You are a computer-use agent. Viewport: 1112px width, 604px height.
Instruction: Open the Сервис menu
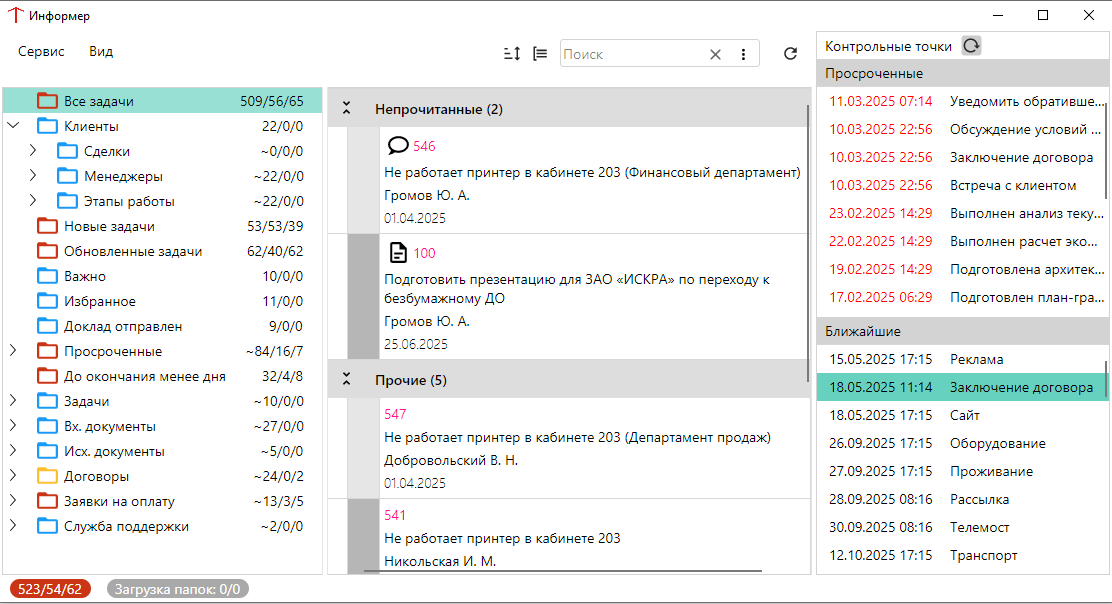[40, 51]
